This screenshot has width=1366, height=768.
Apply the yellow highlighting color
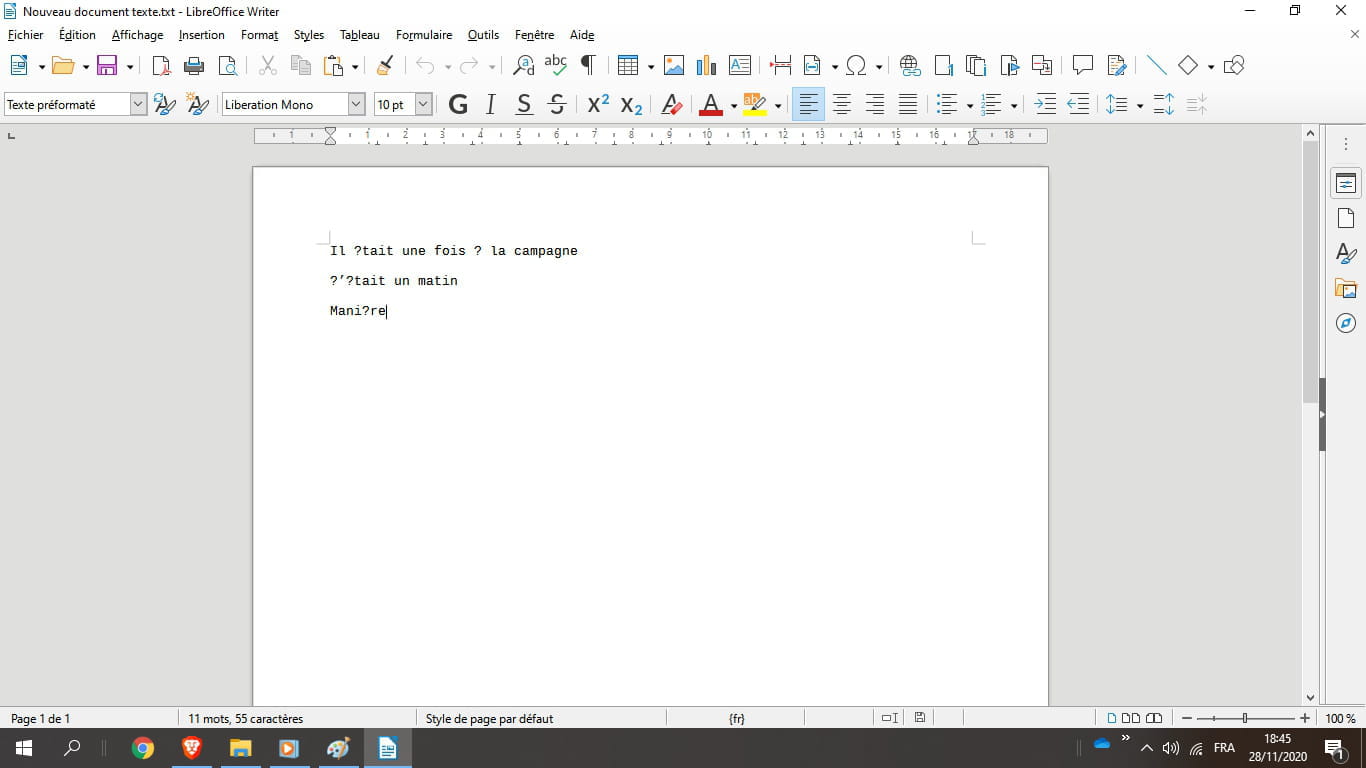[x=755, y=104]
